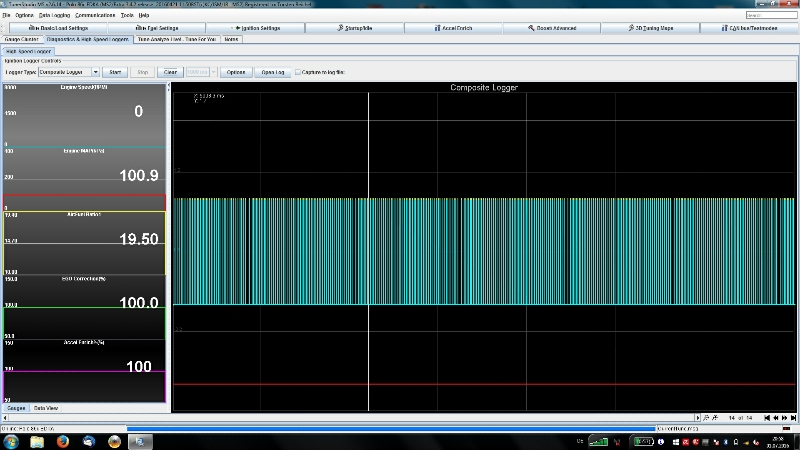
Task: Open the Ignition Settings toolbar menu
Action: click(x=256, y=28)
